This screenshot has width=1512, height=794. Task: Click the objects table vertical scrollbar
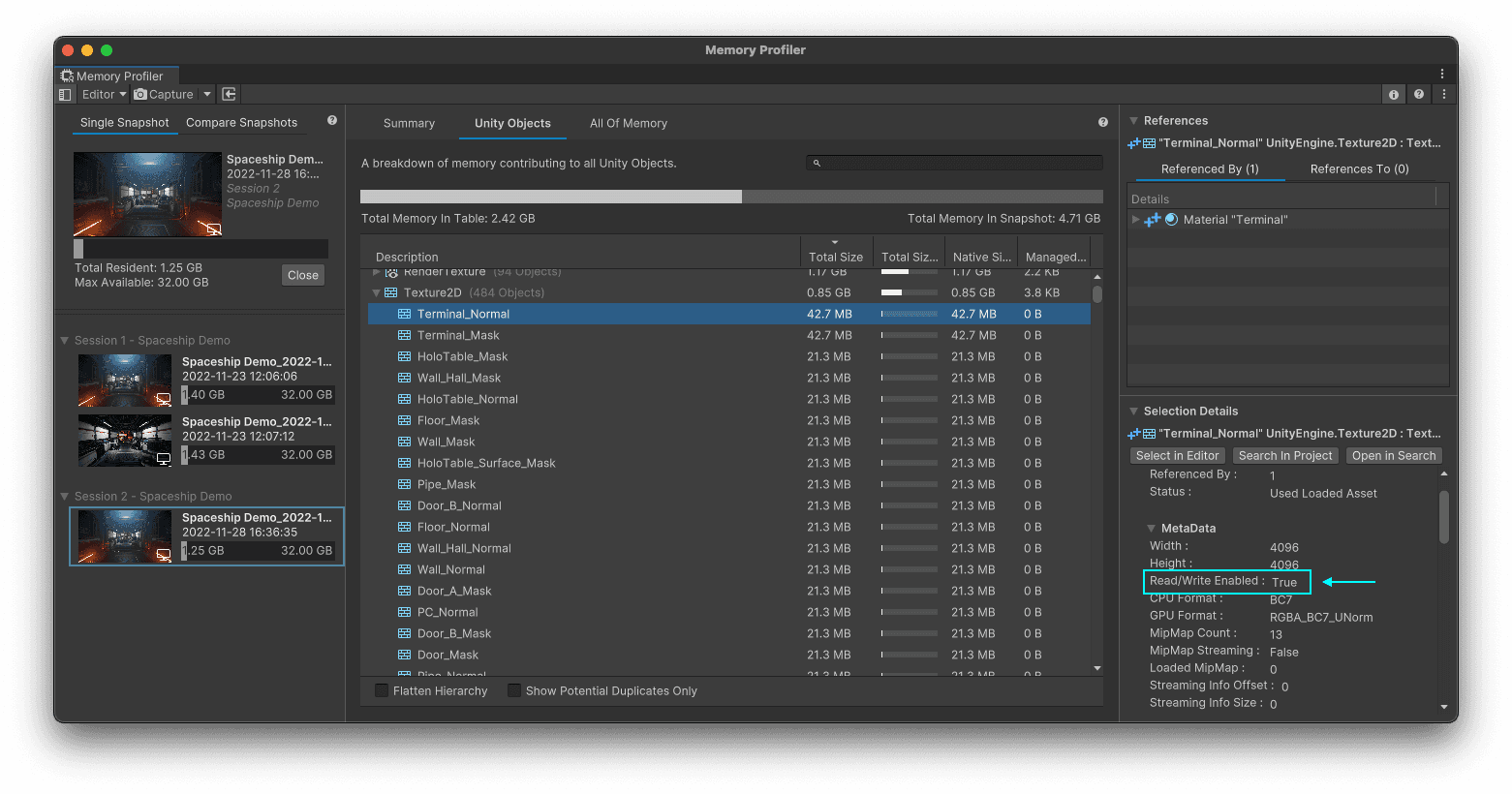(1097, 294)
